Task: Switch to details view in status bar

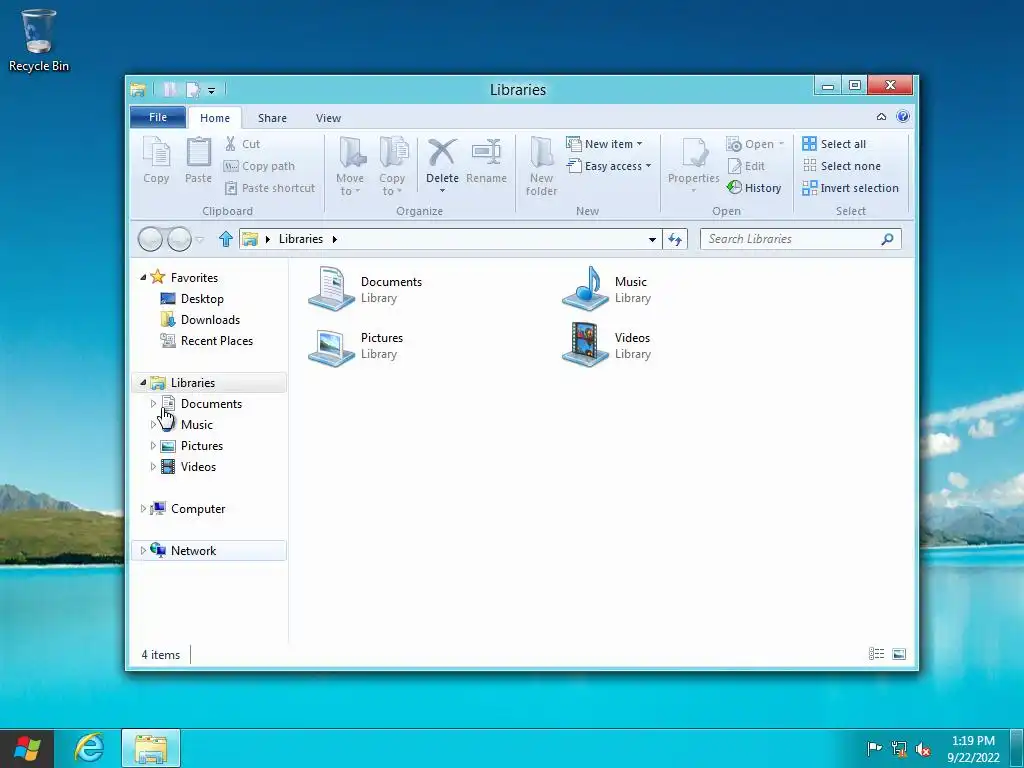Action: click(876, 654)
